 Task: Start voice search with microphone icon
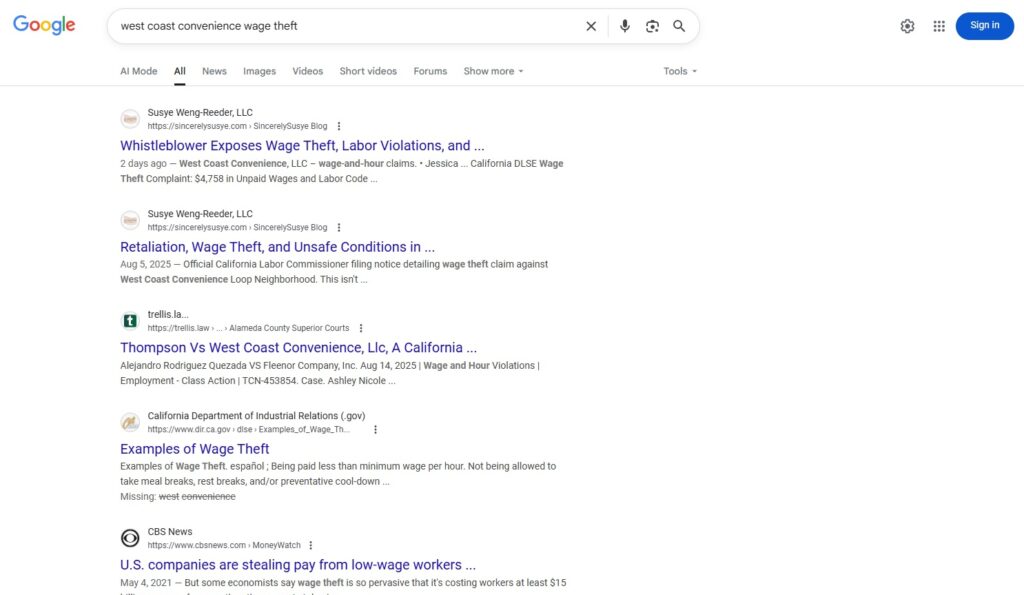[x=625, y=26]
